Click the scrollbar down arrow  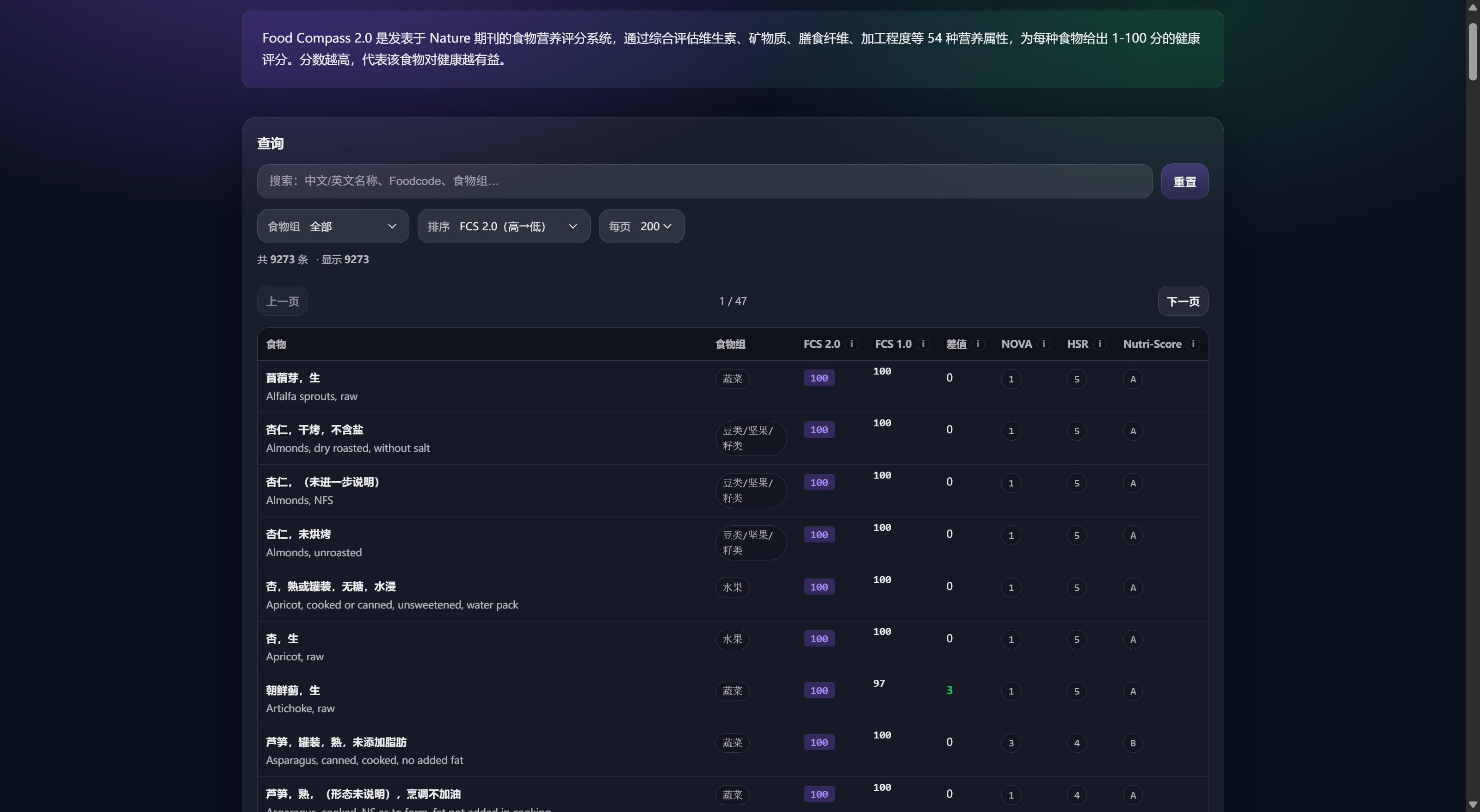(1473, 805)
